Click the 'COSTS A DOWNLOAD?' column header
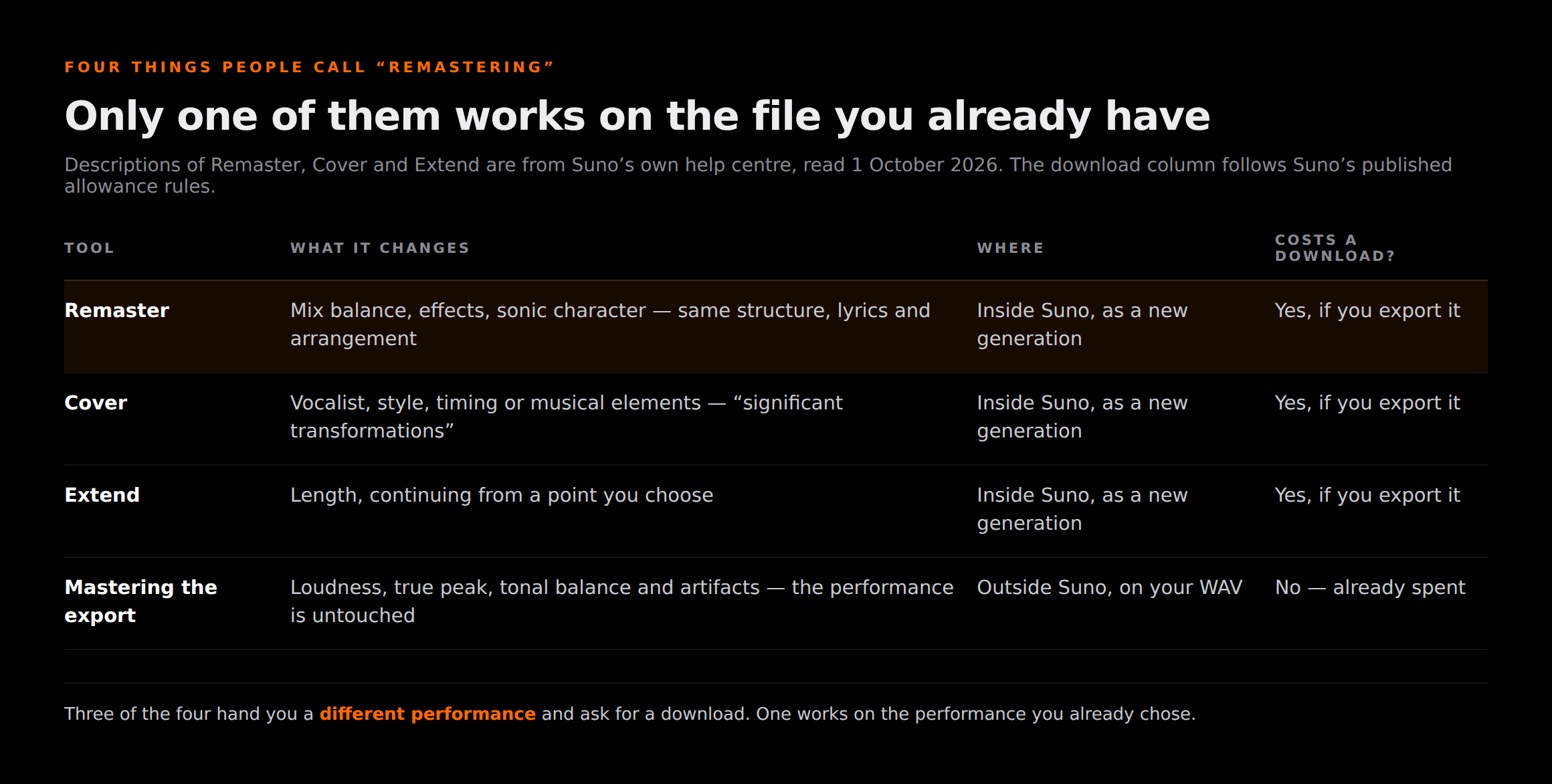This screenshot has width=1552, height=784. pos(1335,248)
